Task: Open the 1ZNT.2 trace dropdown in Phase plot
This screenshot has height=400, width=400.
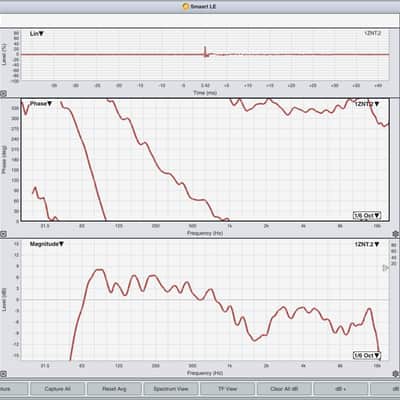Action: pyautogui.click(x=367, y=104)
